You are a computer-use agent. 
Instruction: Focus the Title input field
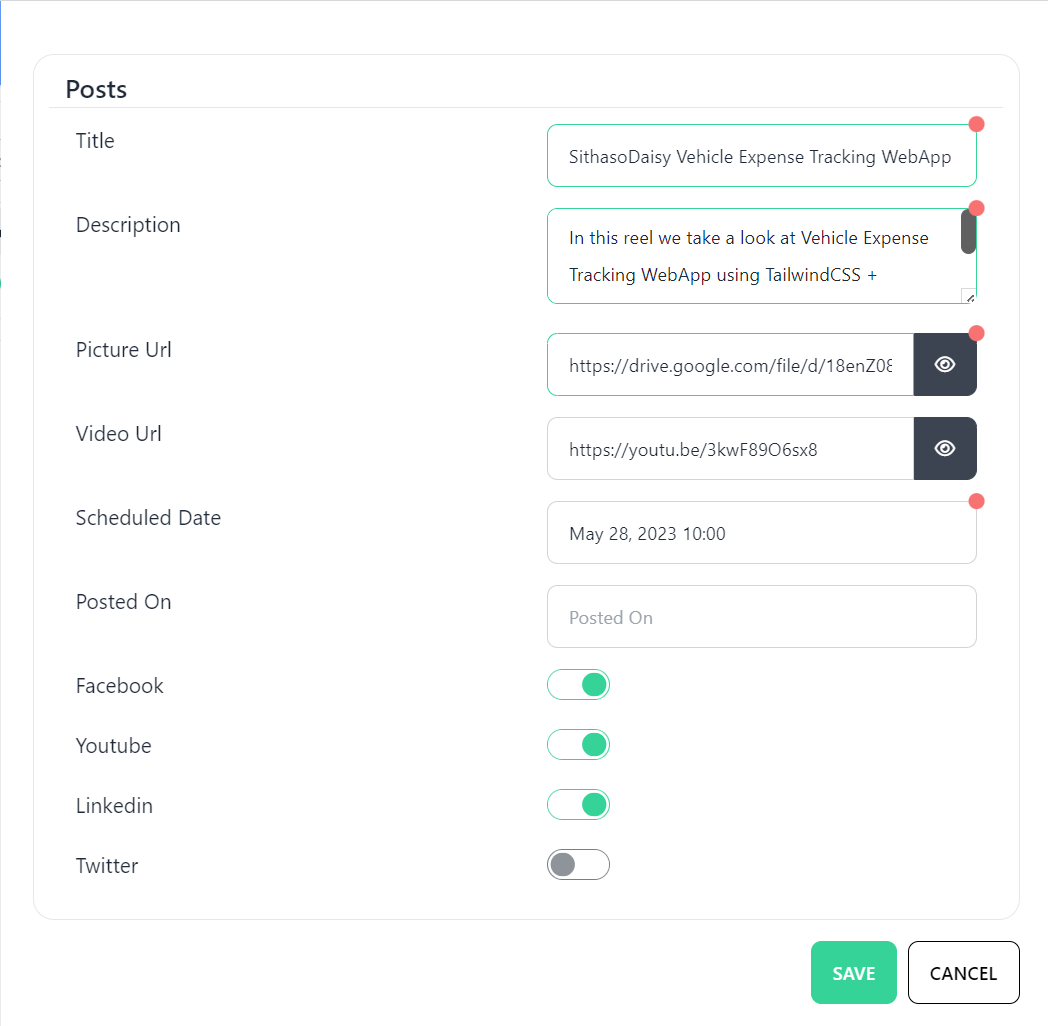760,157
